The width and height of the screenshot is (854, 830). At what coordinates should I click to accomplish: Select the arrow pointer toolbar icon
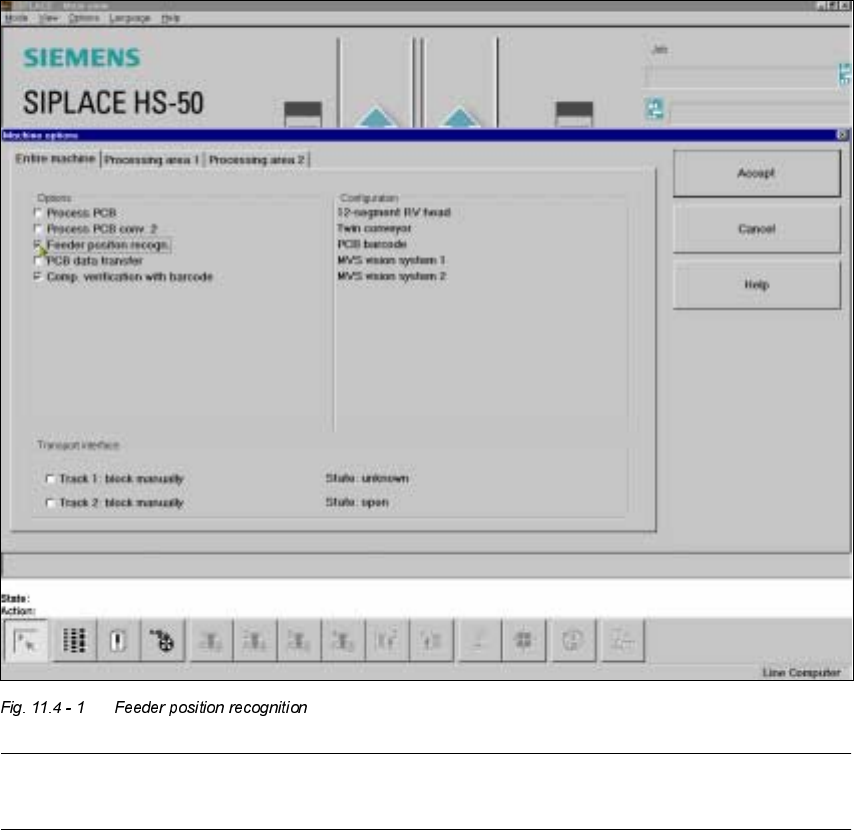pyautogui.click(x=26, y=640)
